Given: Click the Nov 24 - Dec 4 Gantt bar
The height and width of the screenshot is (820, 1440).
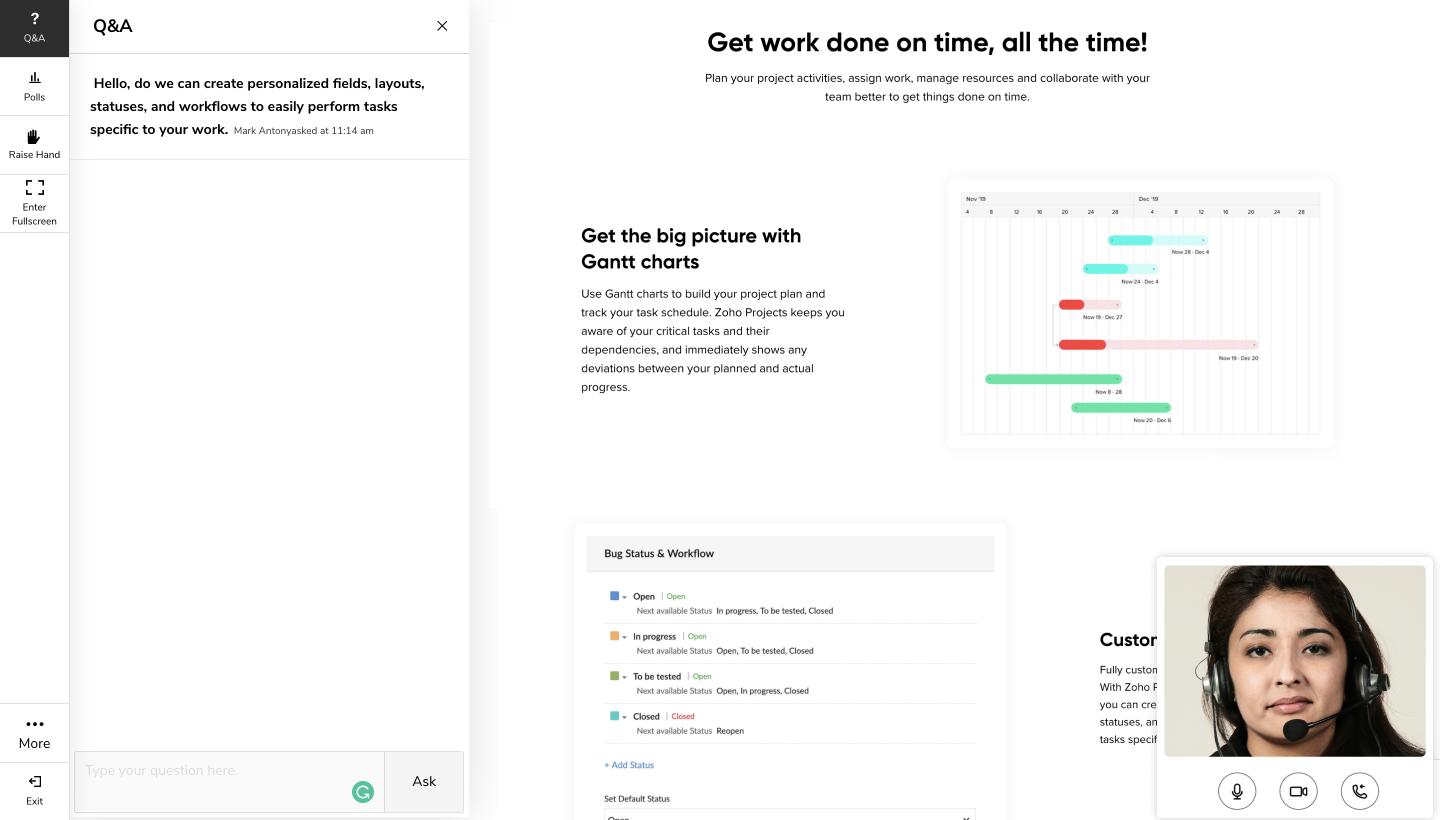Looking at the screenshot, I should coord(1120,269).
